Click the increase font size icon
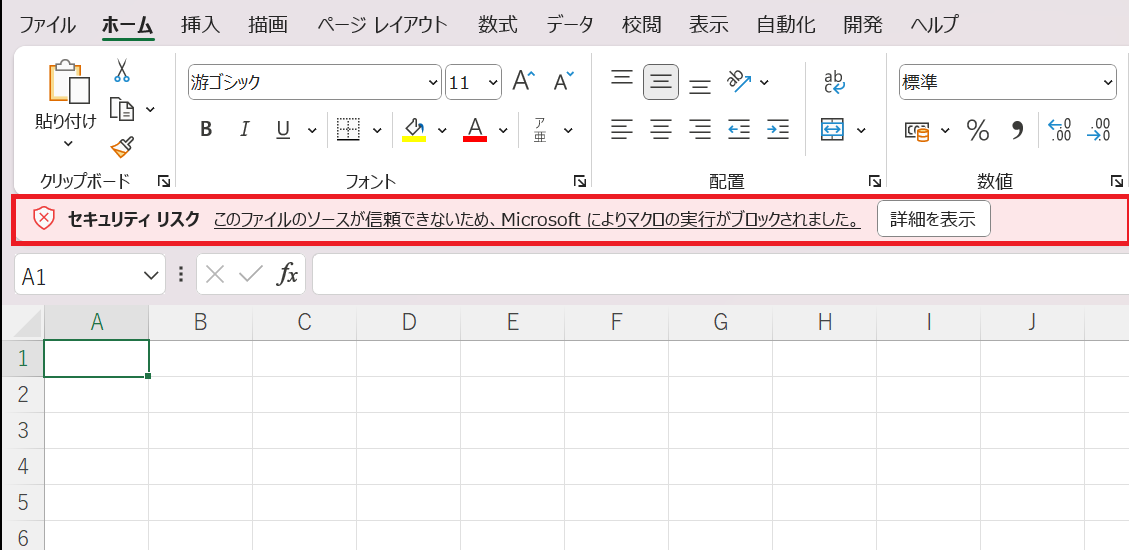The image size is (1129, 550). 524,82
